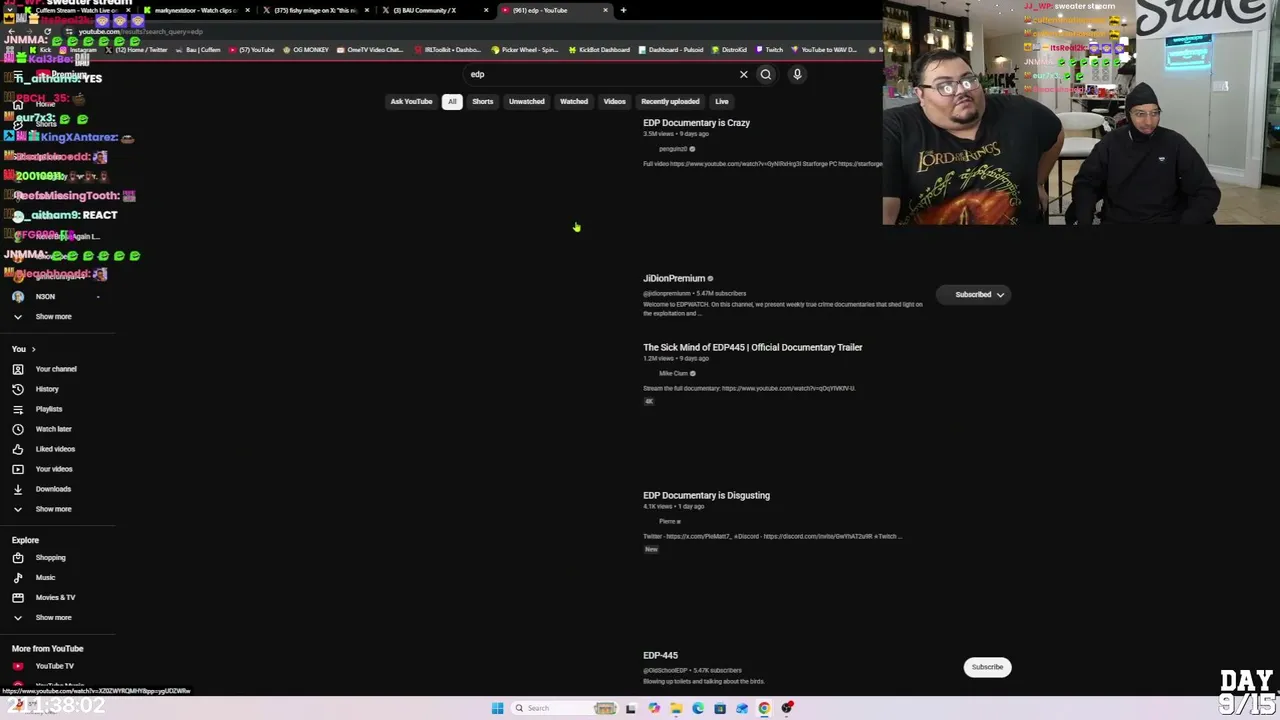Focus the YouTube search box
The width and height of the screenshot is (1280, 720).
click(600, 74)
